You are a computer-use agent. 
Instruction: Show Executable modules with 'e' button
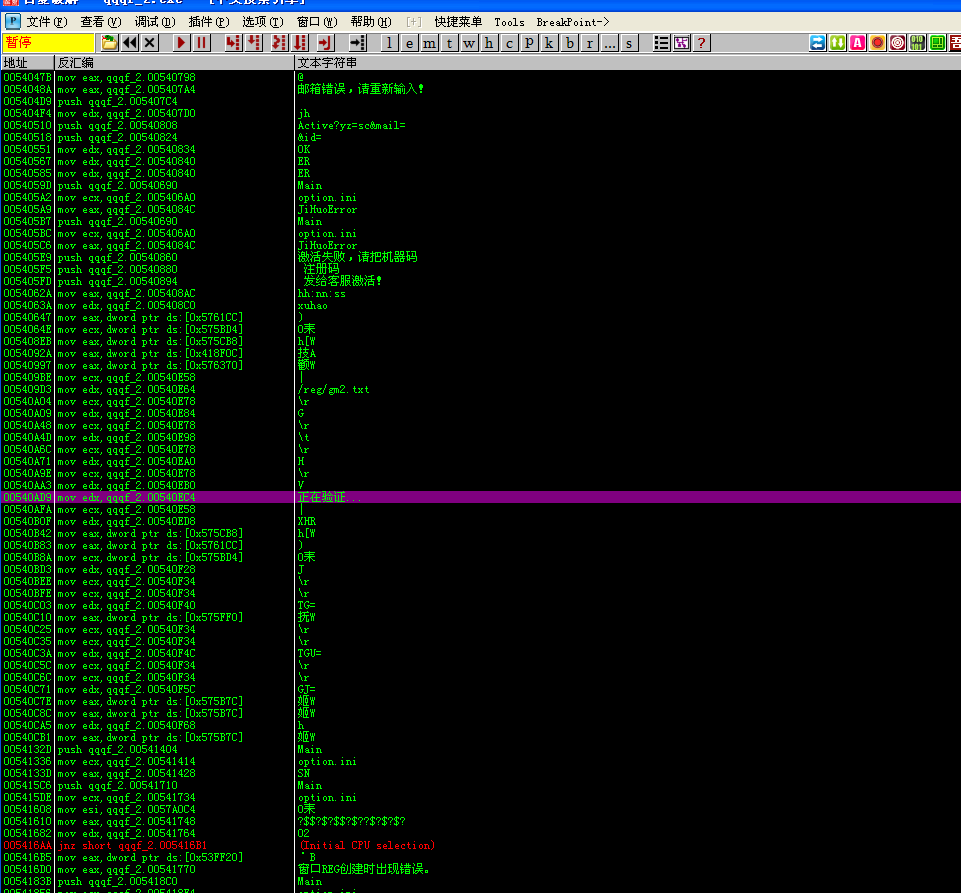(409, 43)
